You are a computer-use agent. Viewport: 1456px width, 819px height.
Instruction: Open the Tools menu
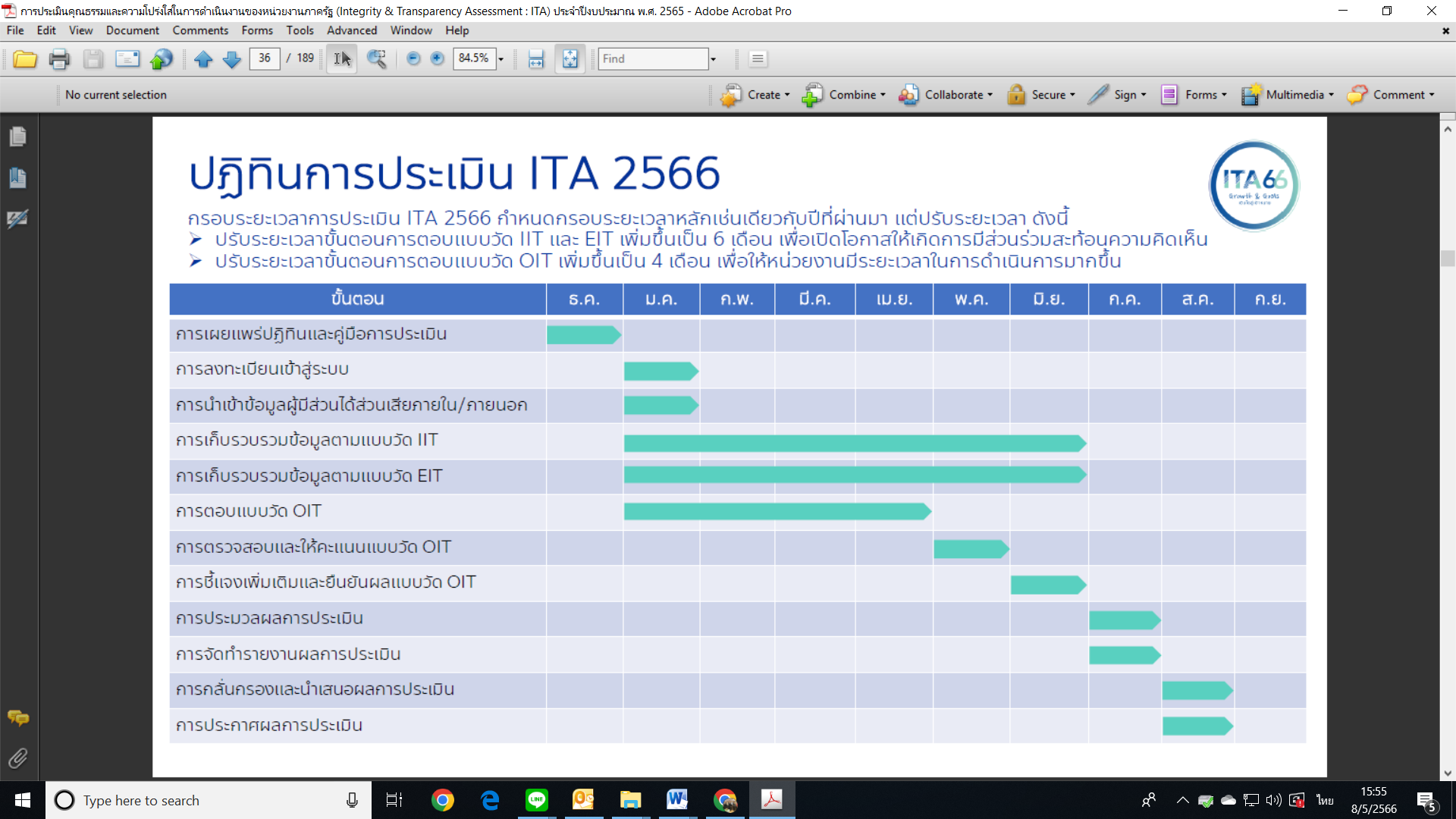coord(300,30)
